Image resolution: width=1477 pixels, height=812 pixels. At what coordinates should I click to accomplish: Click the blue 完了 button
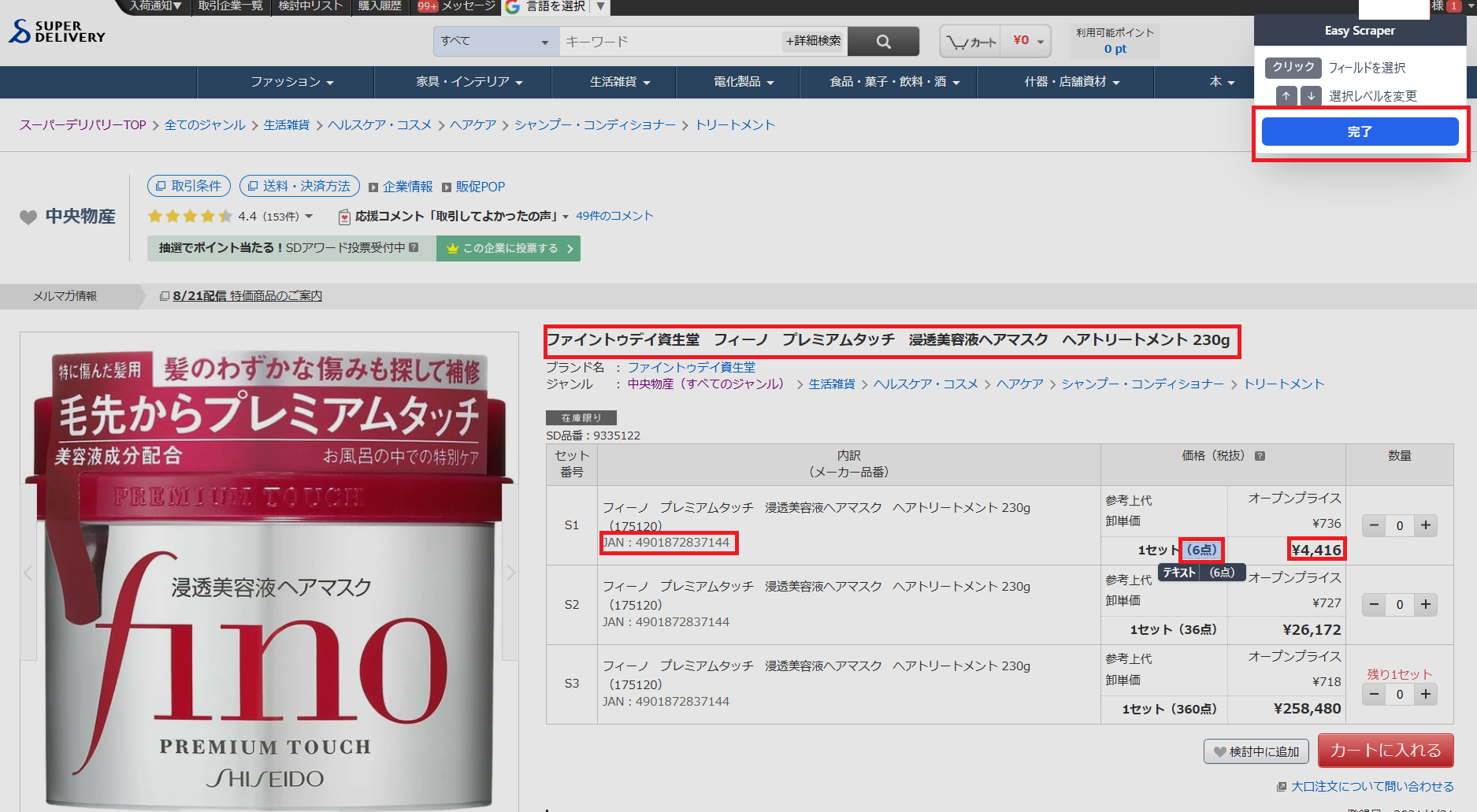1360,132
